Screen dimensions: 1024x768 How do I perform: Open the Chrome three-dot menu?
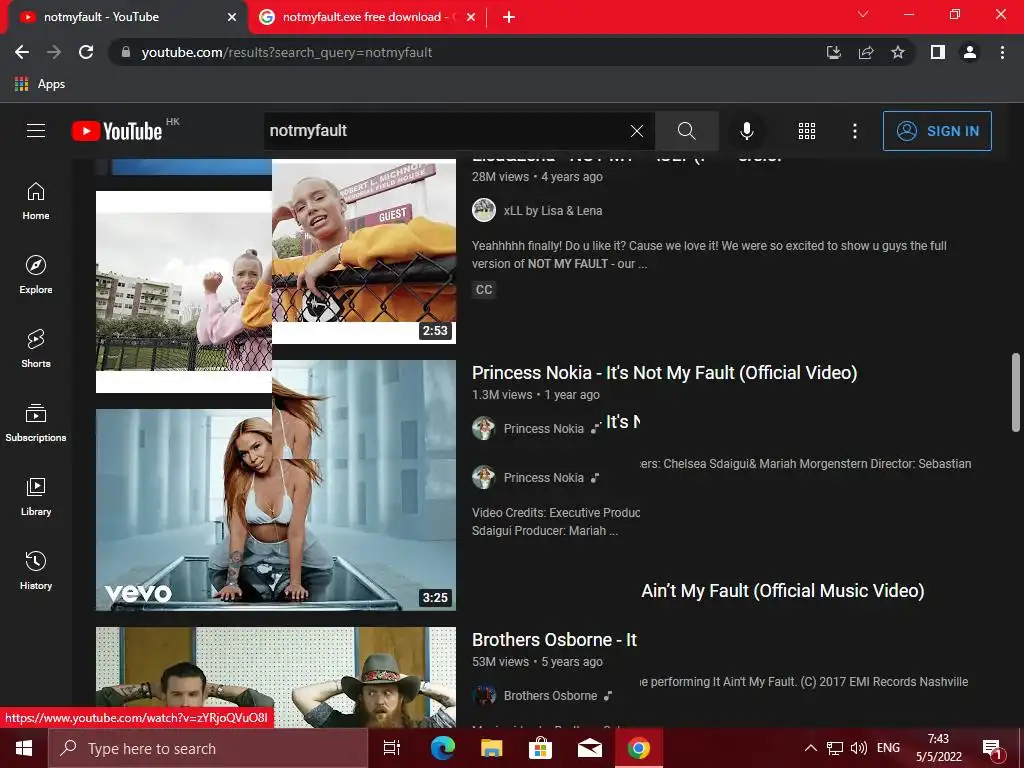(1002, 52)
